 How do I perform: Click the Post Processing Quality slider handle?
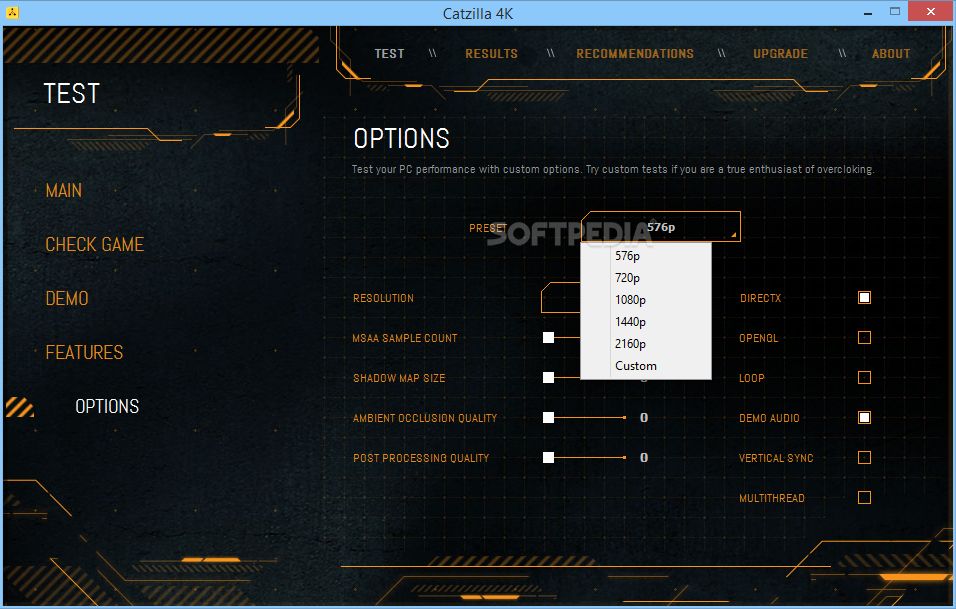coord(549,458)
